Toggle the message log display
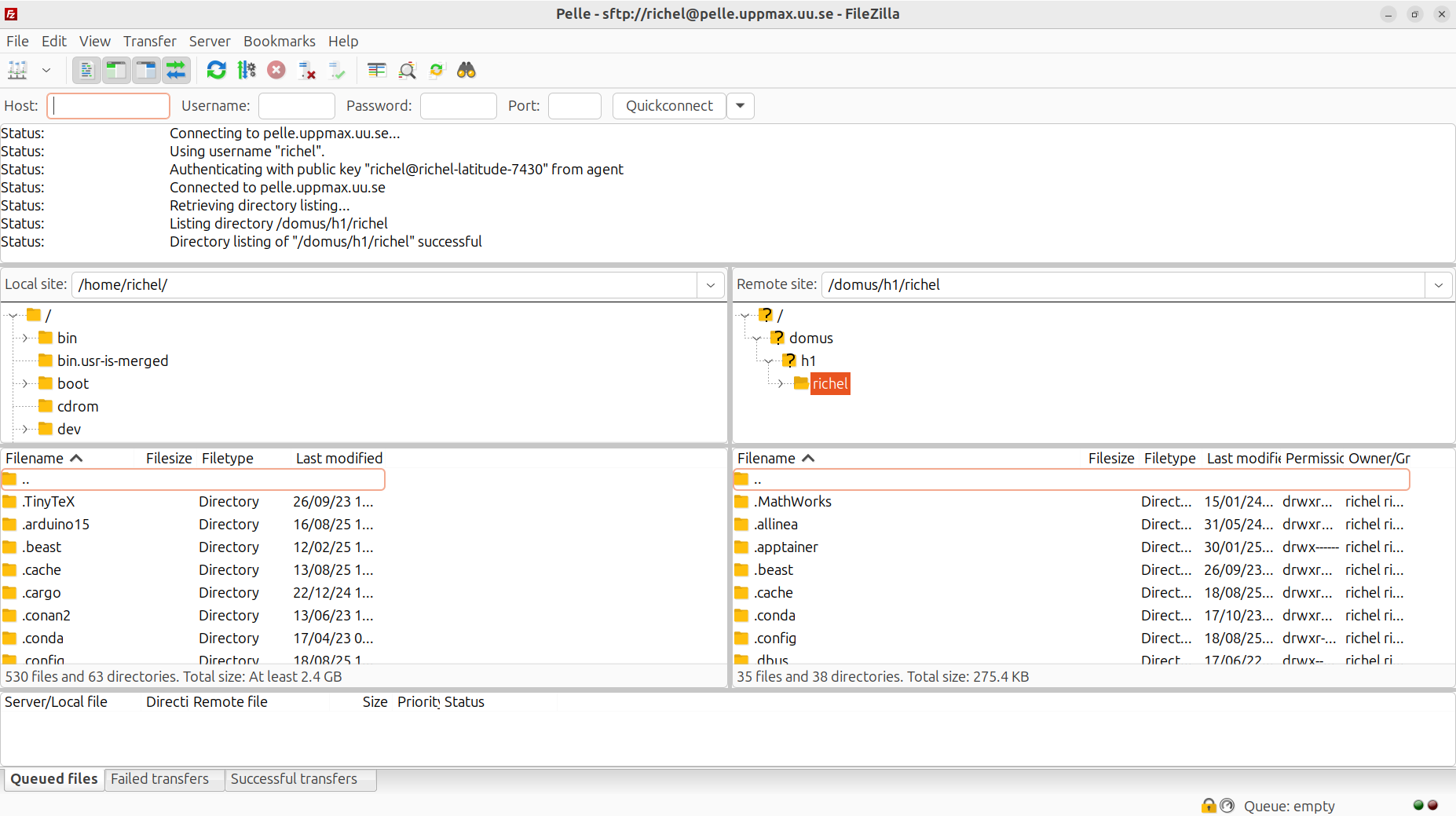The image size is (1456, 816). (x=86, y=70)
